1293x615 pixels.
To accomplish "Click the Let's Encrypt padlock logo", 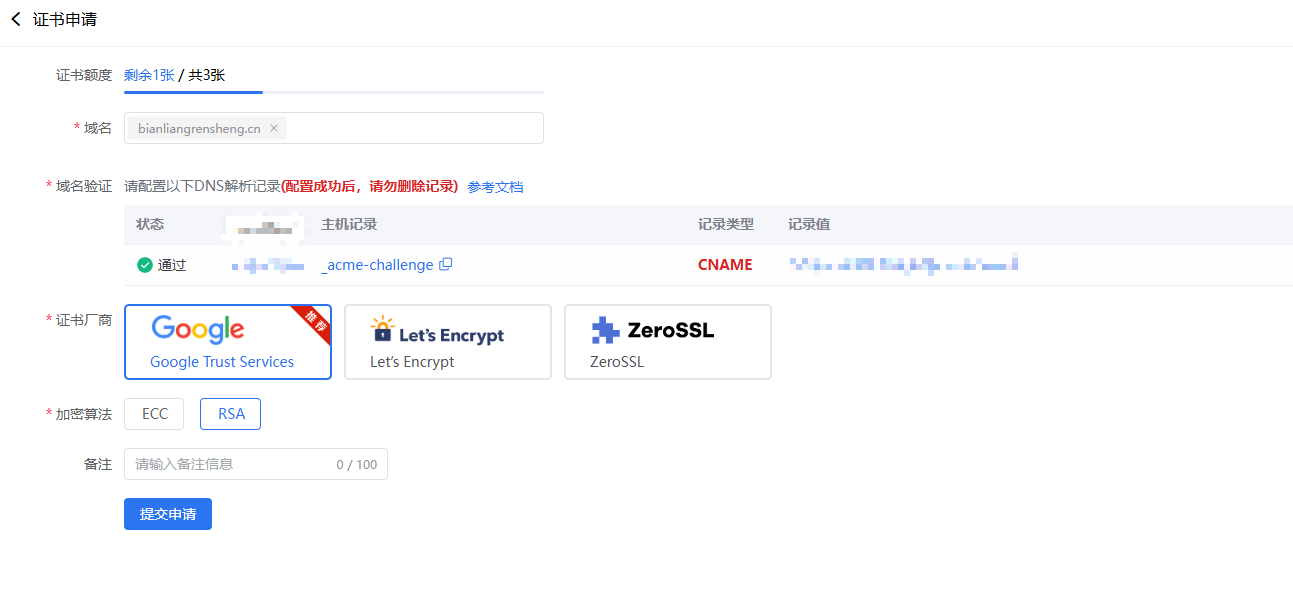I will pyautogui.click(x=382, y=330).
